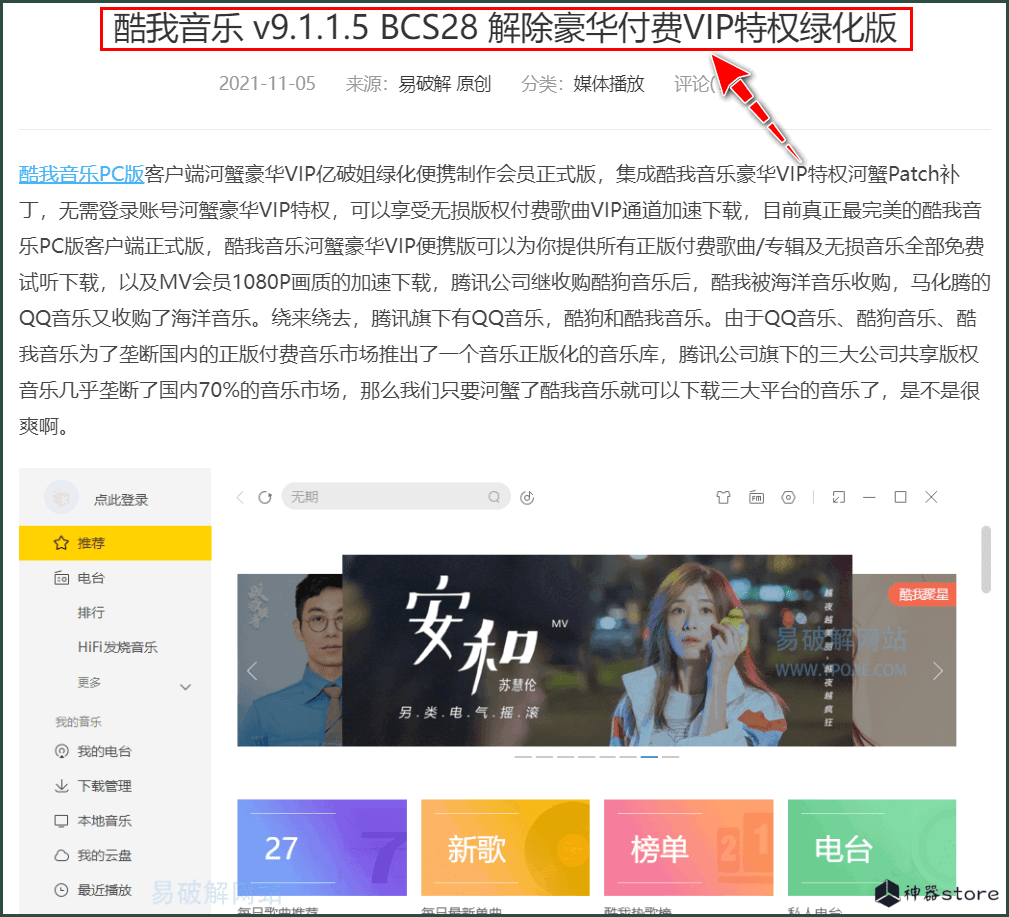1009x917 pixels.
Task: Open the settings icon in the player toolbar
Action: point(788,497)
